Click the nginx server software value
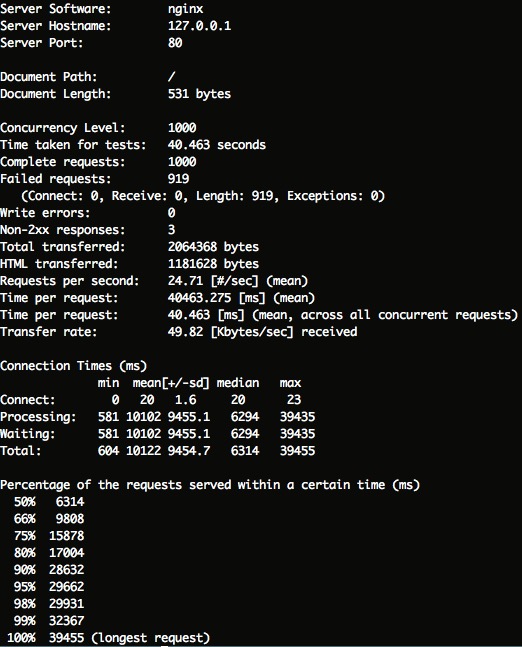 coord(185,9)
